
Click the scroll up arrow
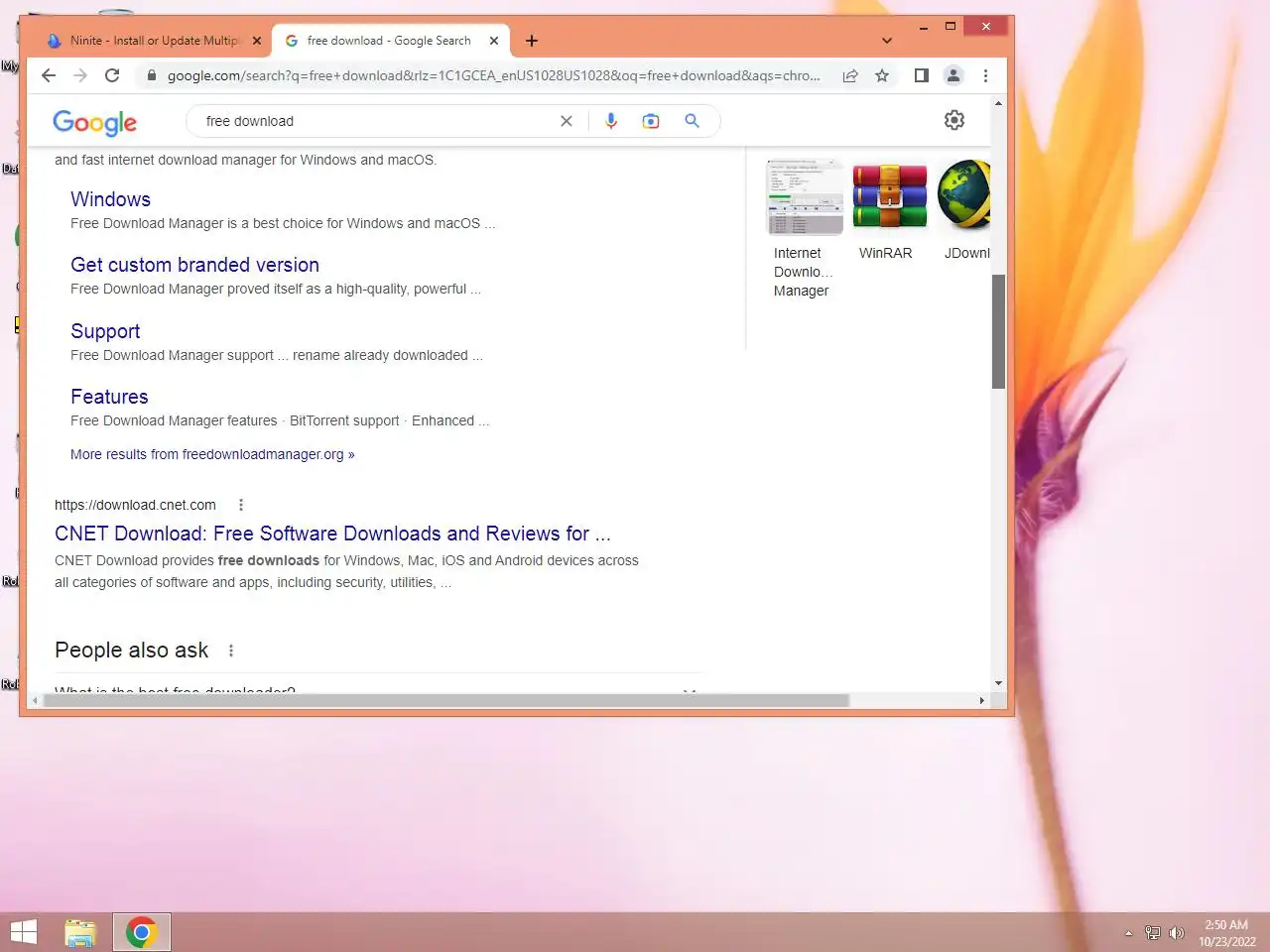point(998,103)
